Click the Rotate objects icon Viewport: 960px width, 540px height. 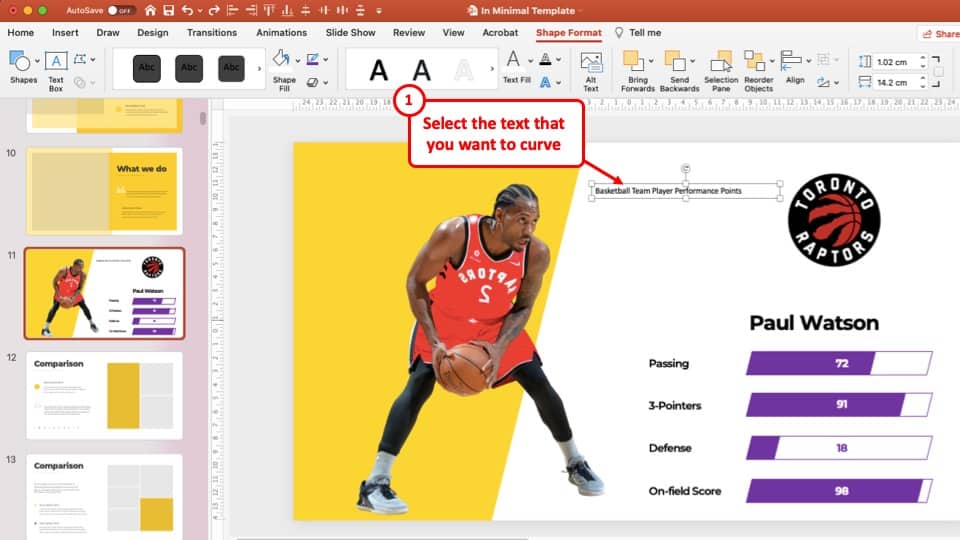(x=824, y=82)
